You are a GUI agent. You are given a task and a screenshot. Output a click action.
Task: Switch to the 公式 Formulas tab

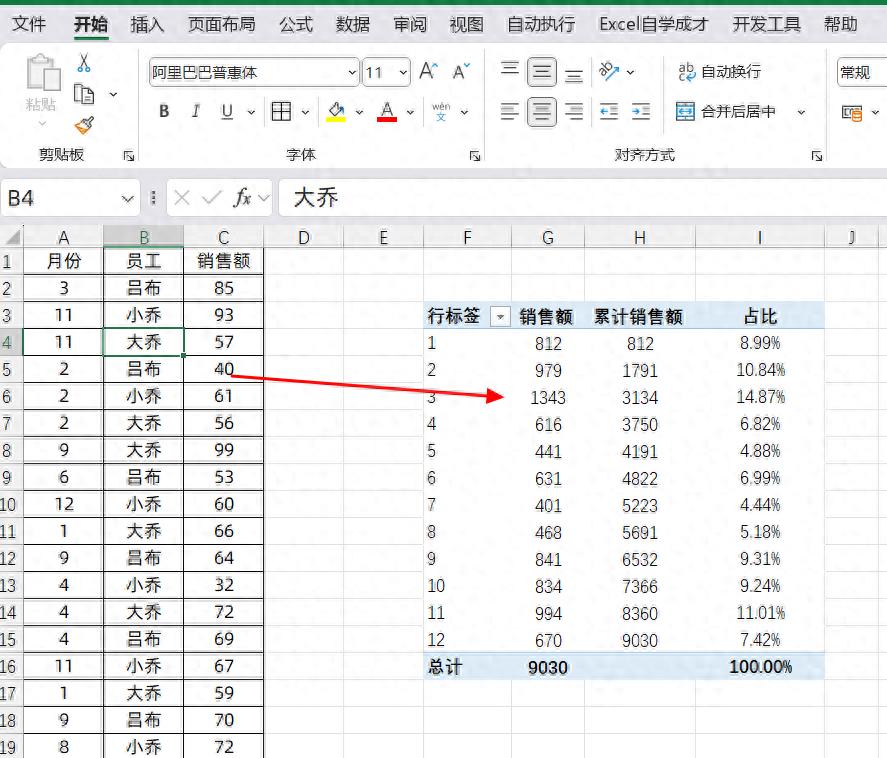[x=296, y=24]
